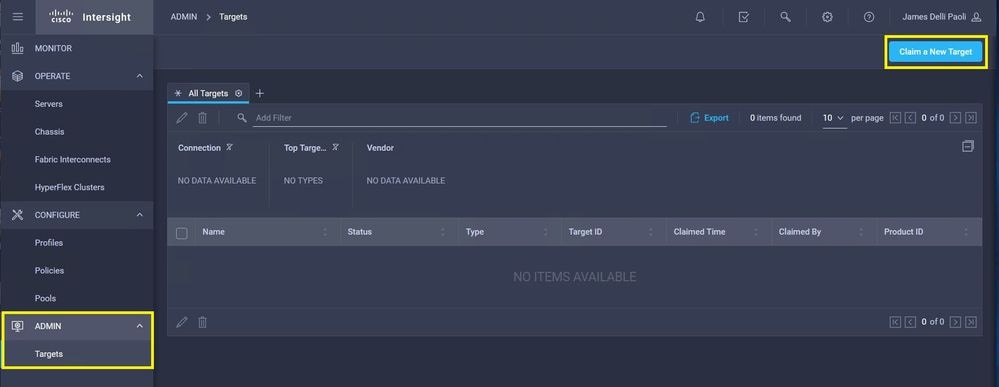Go to last page, top pager
Viewport: 999px width, 387px height.
(970, 118)
